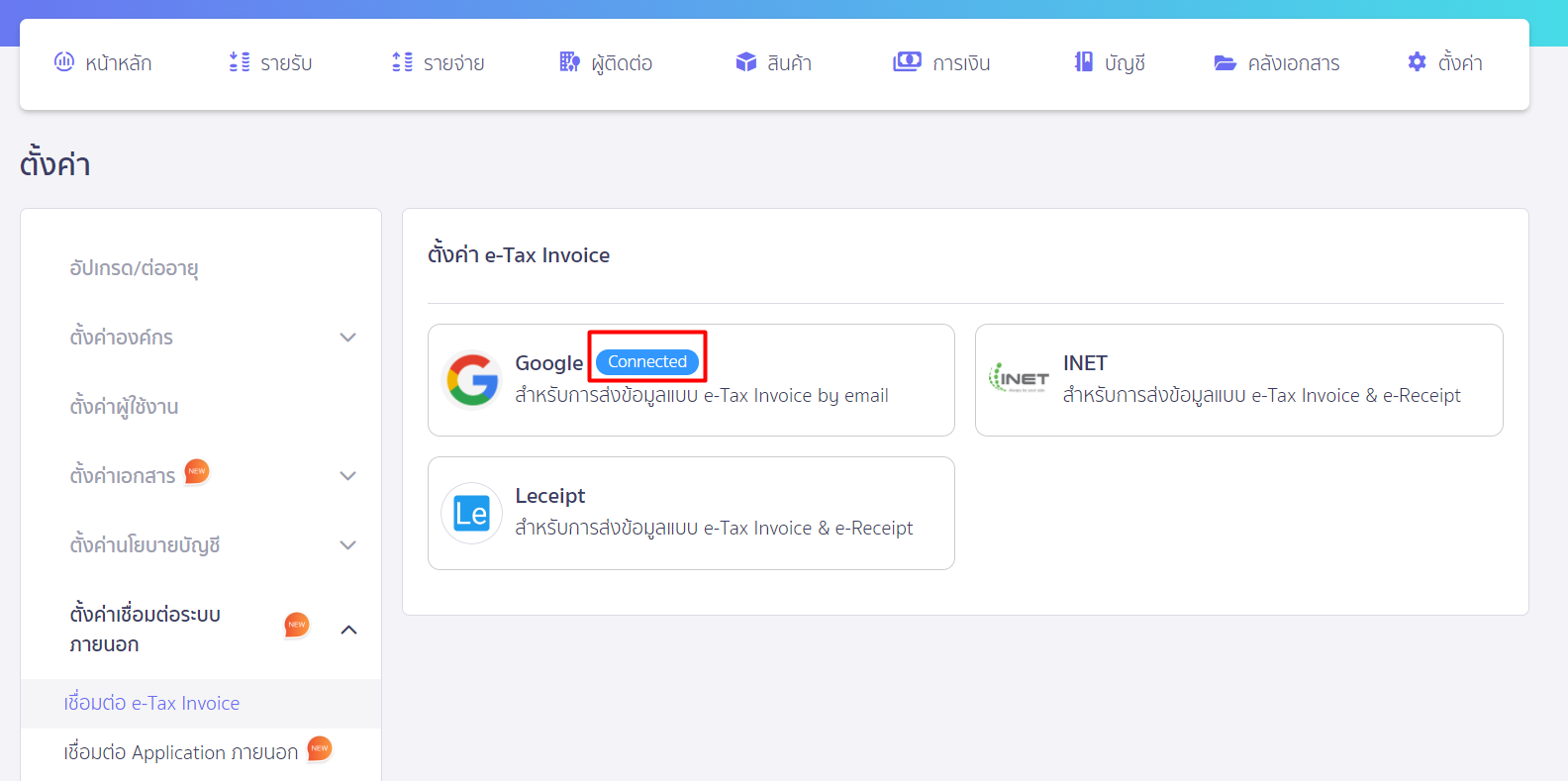Click the home dashboard icon in nav
This screenshot has width=1568, height=781.
click(x=64, y=61)
